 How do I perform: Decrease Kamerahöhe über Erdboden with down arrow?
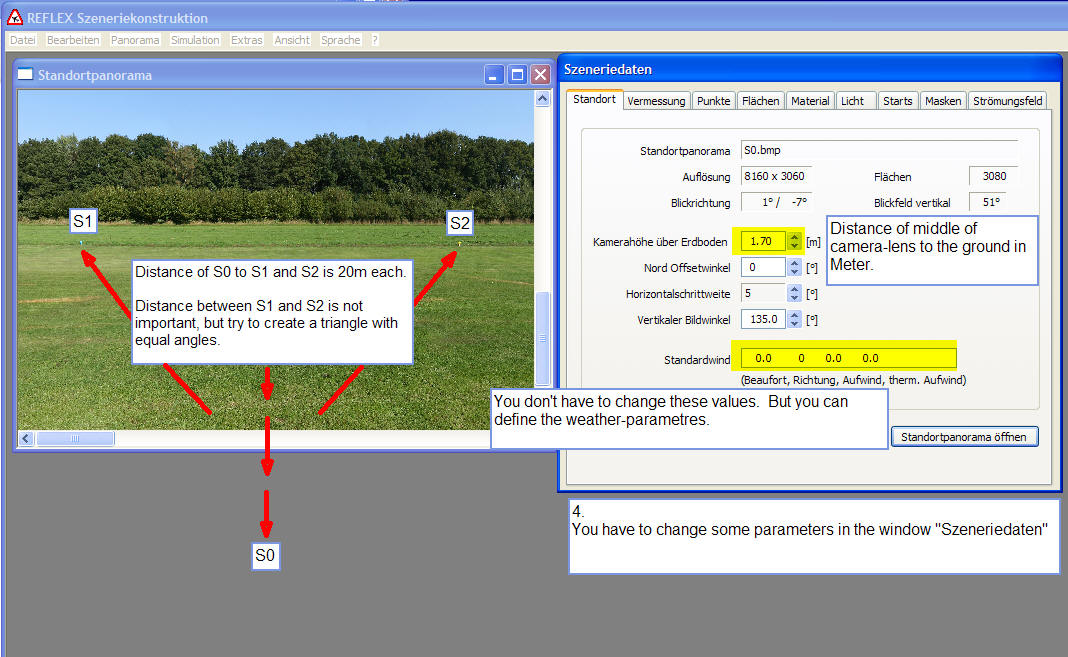(x=794, y=246)
